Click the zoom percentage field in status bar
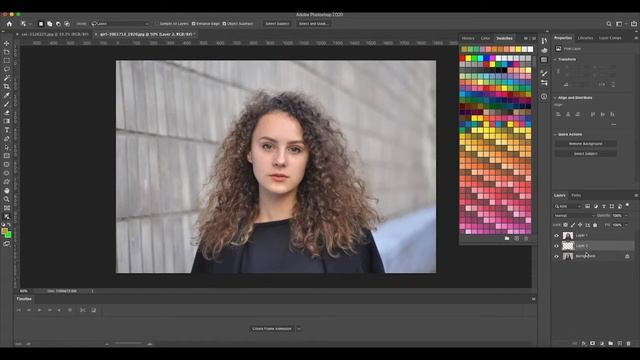The image size is (640, 360). point(24,291)
